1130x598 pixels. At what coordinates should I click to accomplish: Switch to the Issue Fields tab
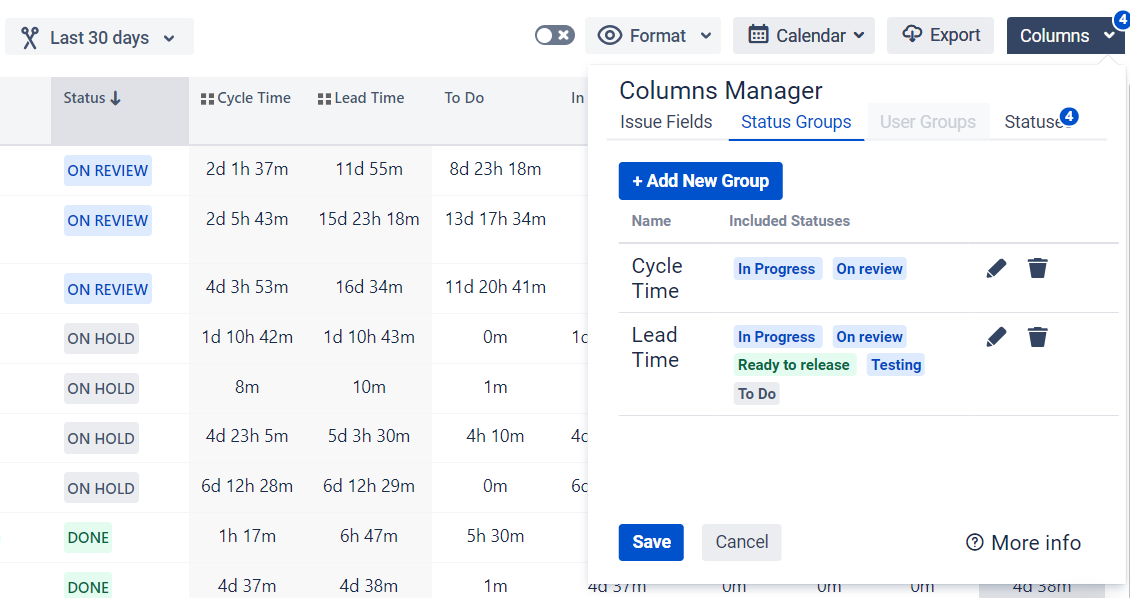pyautogui.click(x=666, y=121)
